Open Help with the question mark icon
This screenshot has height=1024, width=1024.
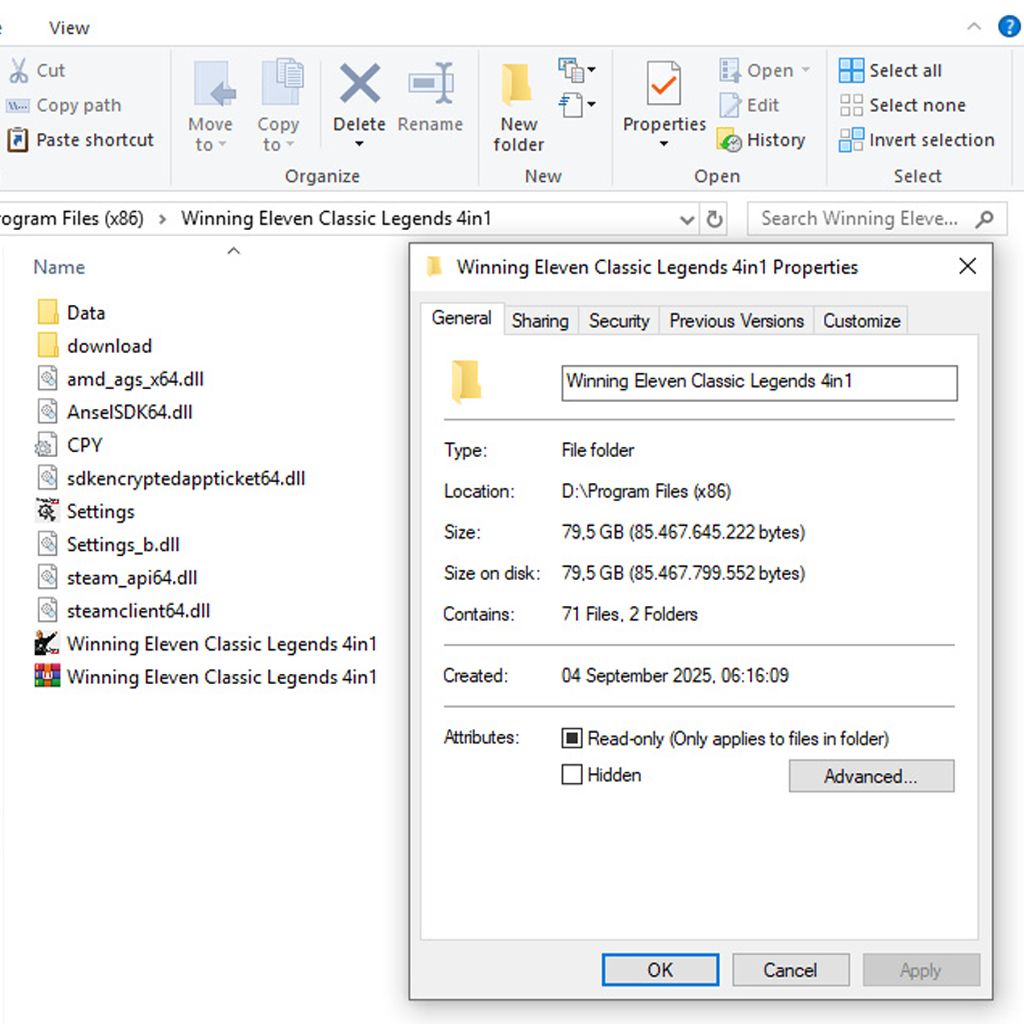1009,27
